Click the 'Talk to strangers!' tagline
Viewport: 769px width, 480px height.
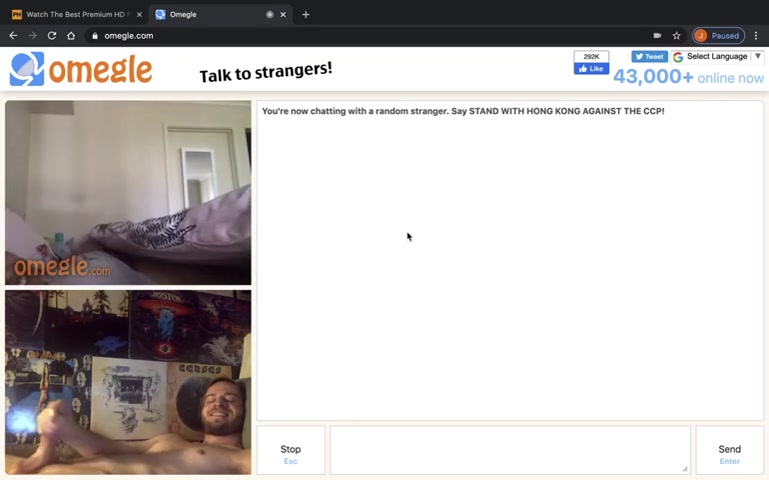(266, 72)
